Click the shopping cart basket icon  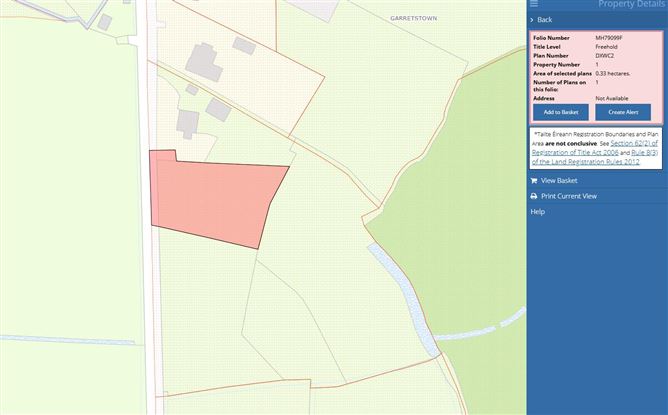click(x=534, y=181)
